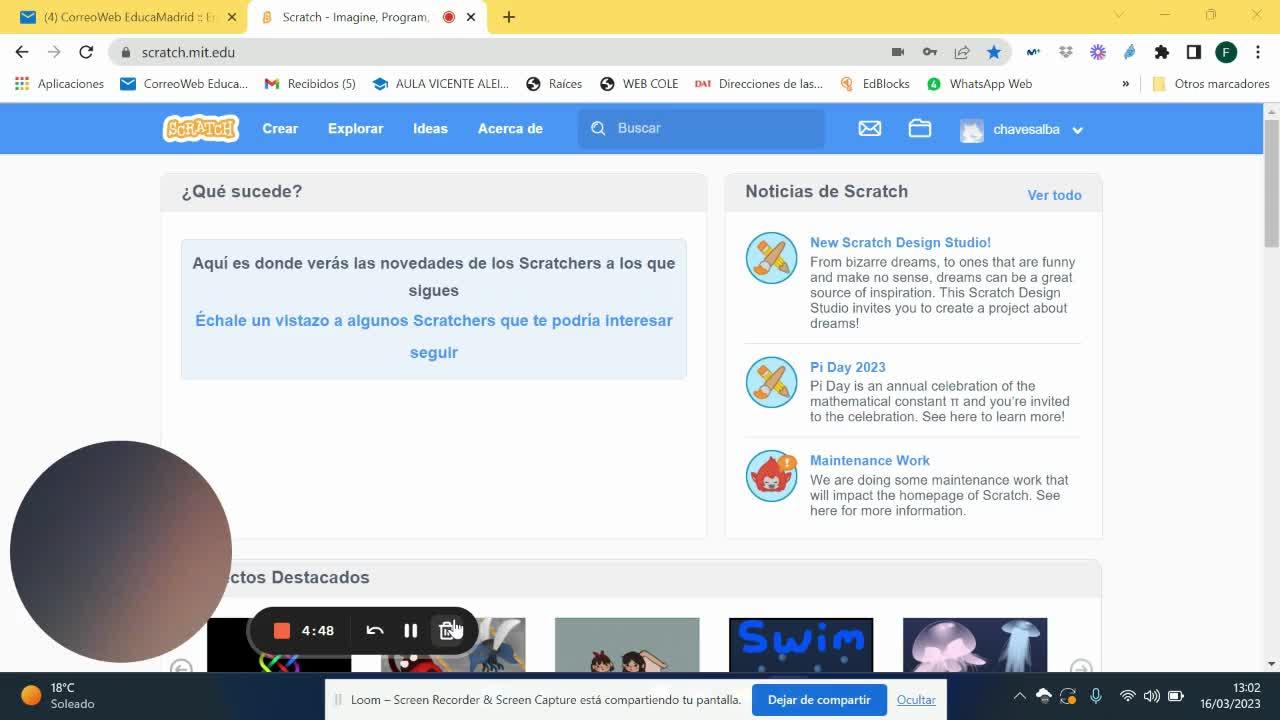
Task: Open the share page icon in address bar
Action: (962, 52)
